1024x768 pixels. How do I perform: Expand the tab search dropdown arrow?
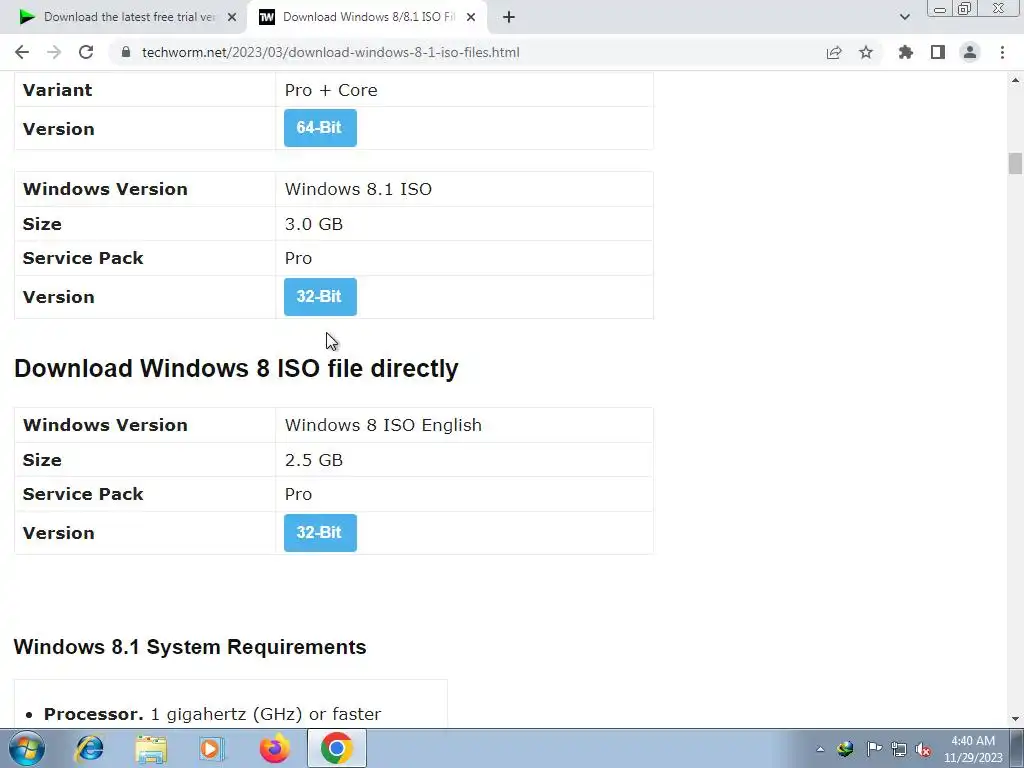tap(904, 17)
